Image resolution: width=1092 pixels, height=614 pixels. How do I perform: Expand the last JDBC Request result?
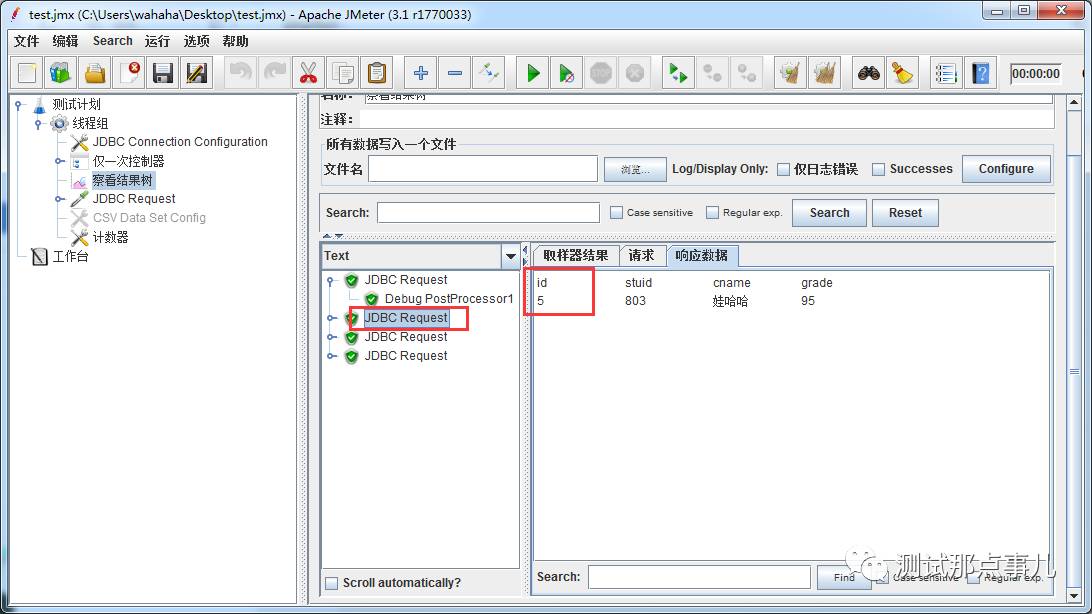point(332,356)
